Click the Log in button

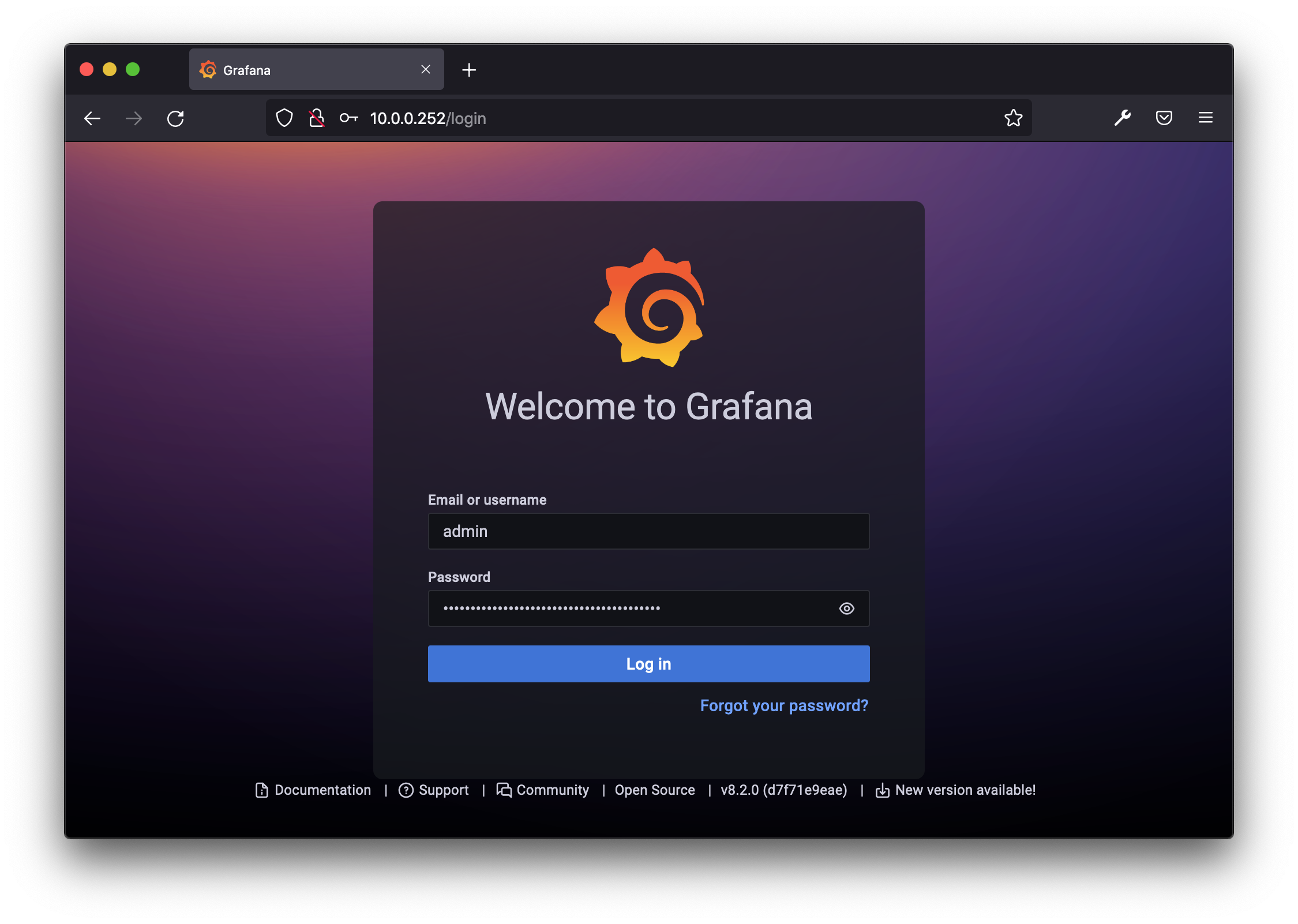tap(648, 664)
